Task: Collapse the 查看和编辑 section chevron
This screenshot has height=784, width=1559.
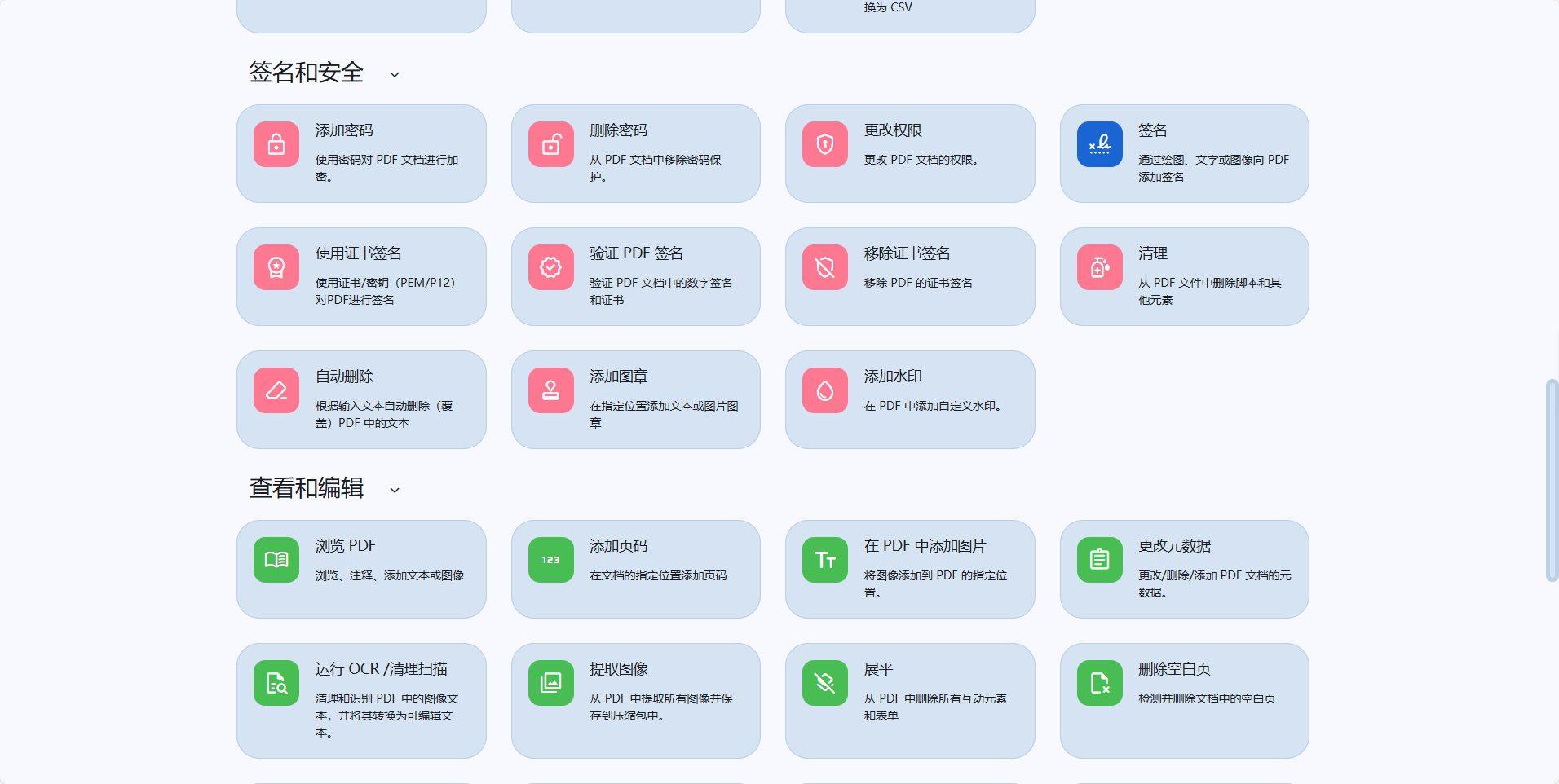Action: click(395, 490)
